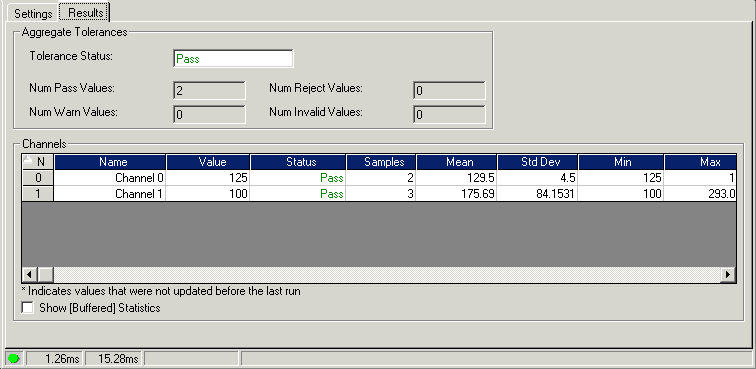756x369 pixels.
Task: Click the Max column header
Action: pyautogui.click(x=700, y=162)
